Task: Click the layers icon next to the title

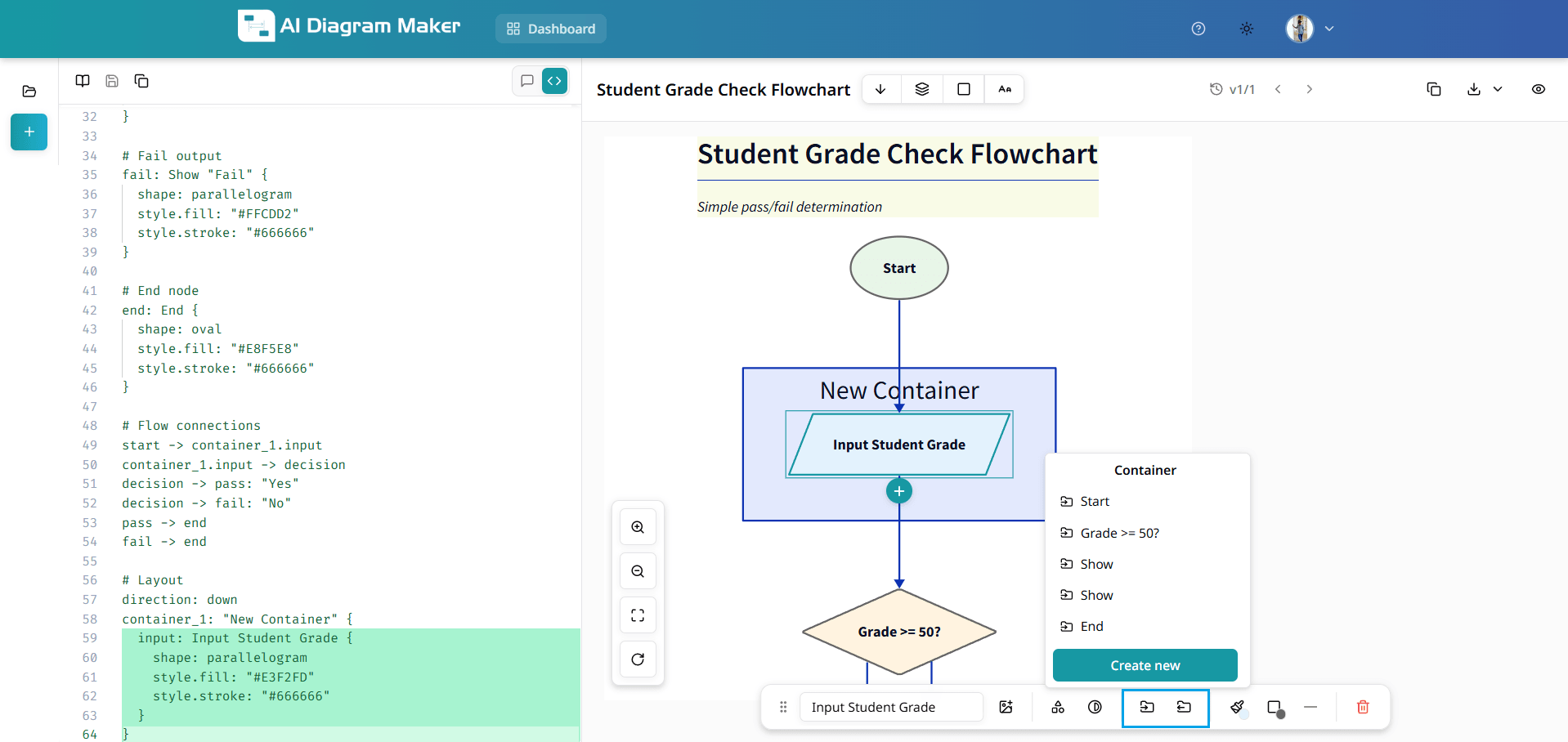Action: pos(922,89)
